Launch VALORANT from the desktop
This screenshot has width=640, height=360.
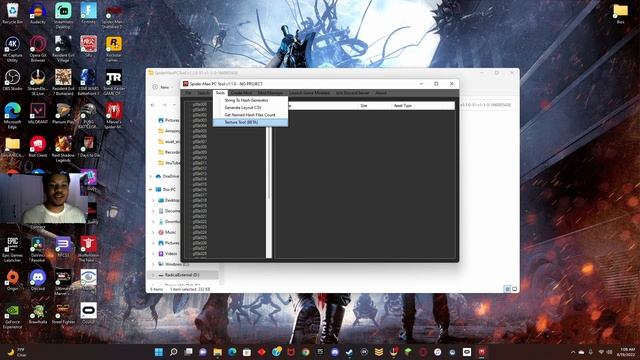tap(38, 113)
